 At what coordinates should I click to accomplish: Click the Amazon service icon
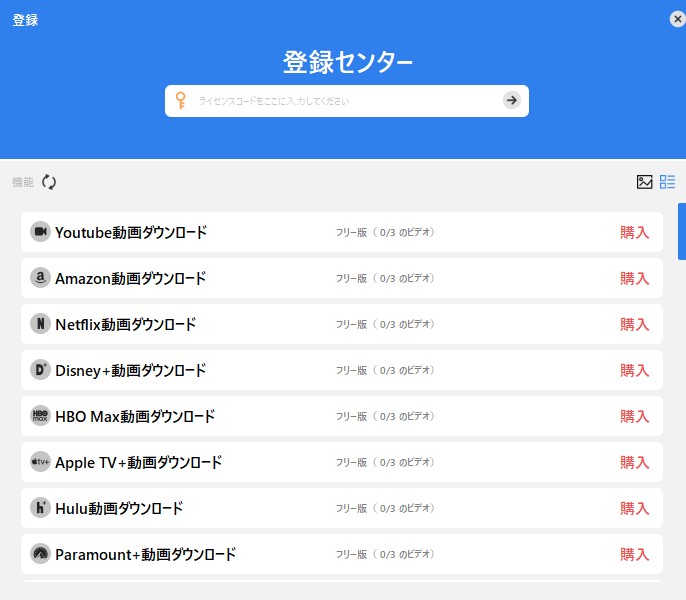coord(40,277)
